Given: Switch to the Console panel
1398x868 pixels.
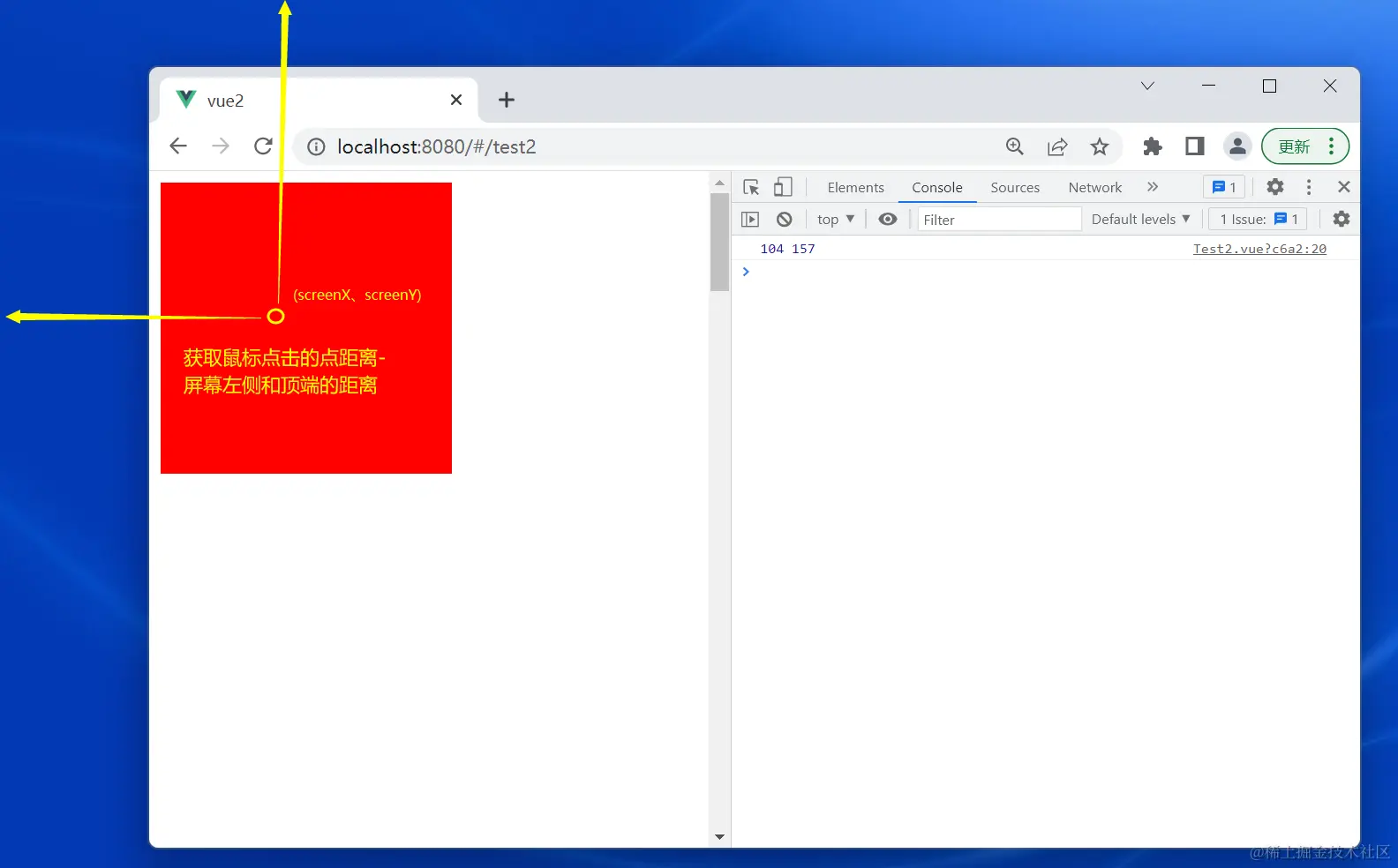Looking at the screenshot, I should pyautogui.click(x=937, y=187).
